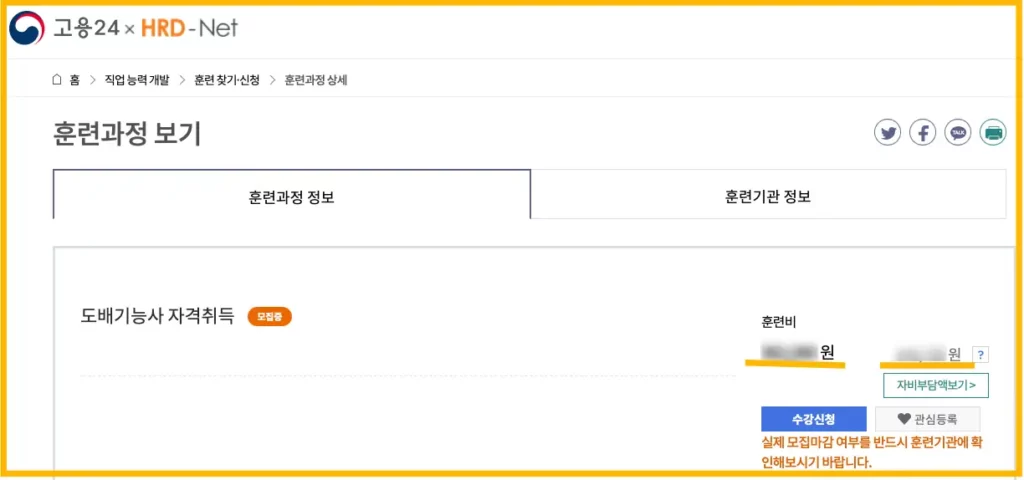Image resolution: width=1024 pixels, height=480 pixels.
Task: Select 훈련과정 상세 breadcrumb item
Action: [x=315, y=80]
